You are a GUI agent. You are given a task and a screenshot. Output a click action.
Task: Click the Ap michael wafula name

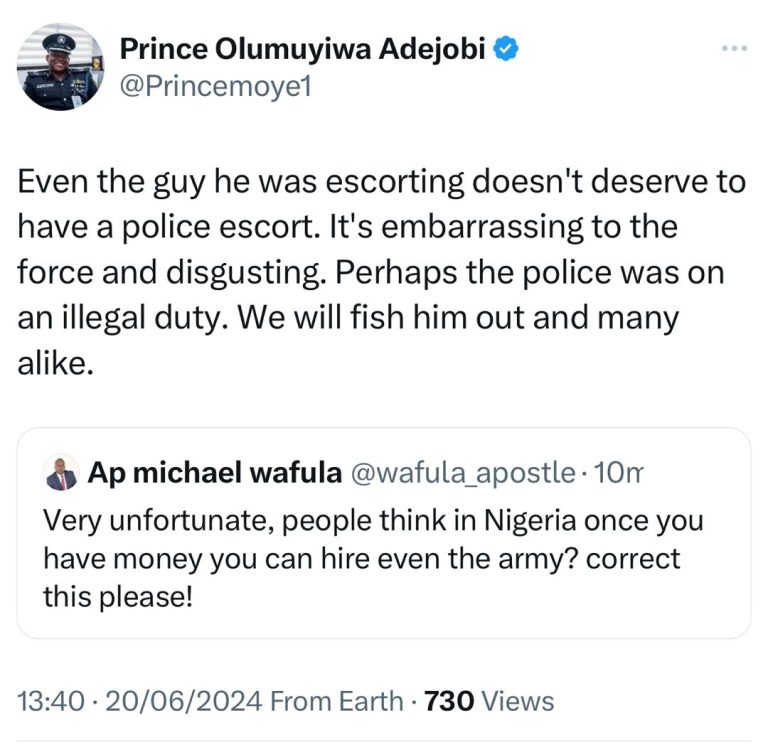coord(215,475)
